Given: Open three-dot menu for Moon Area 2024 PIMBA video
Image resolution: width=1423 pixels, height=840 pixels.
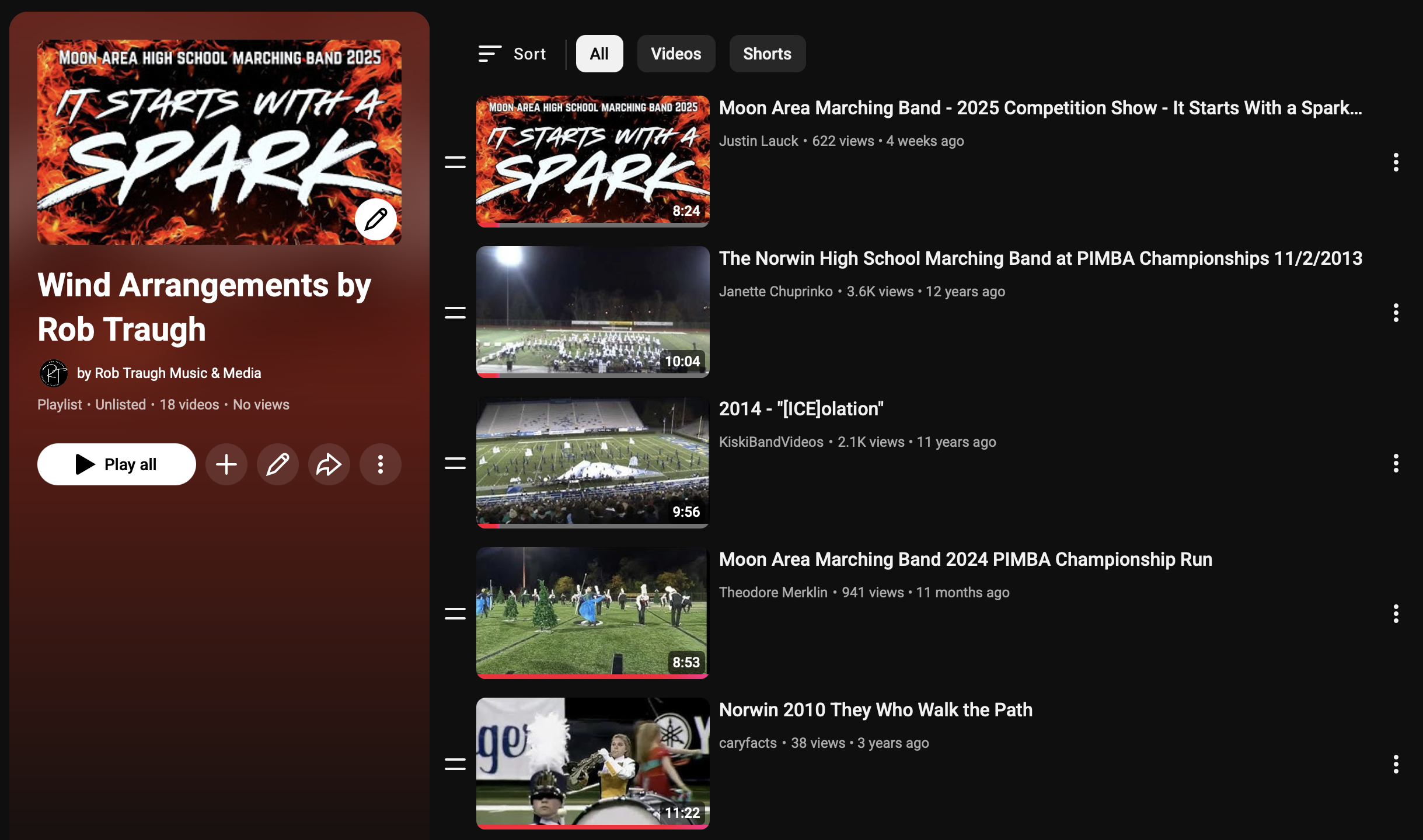Looking at the screenshot, I should click(x=1396, y=614).
